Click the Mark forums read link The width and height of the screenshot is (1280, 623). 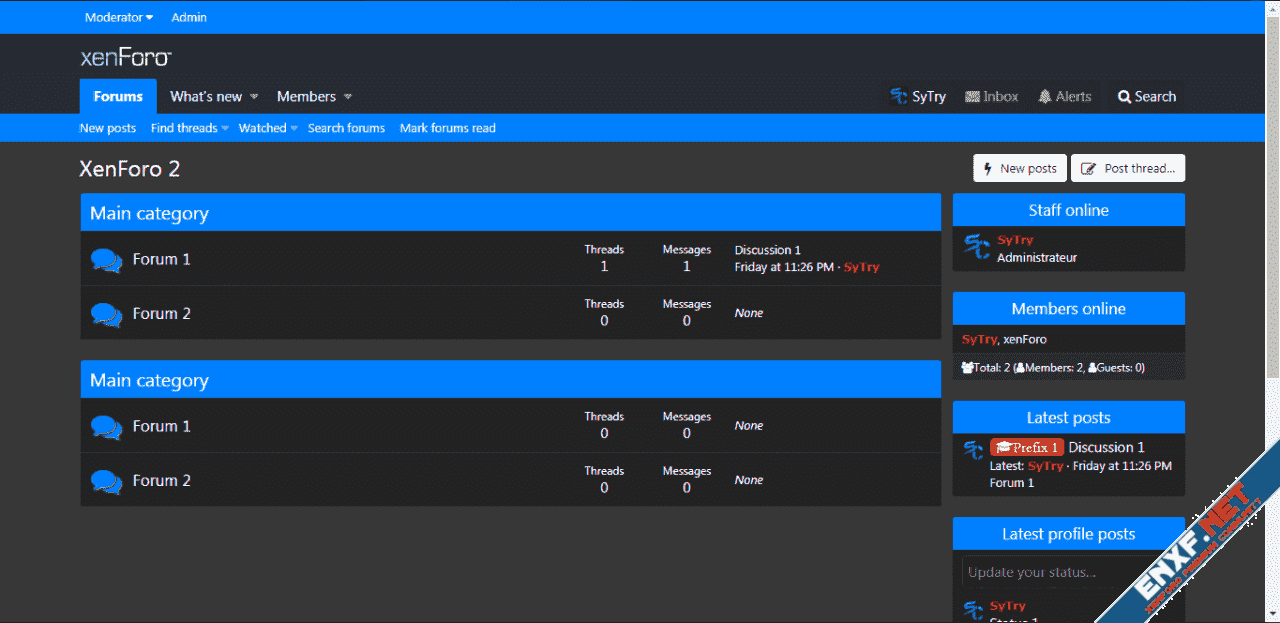[447, 128]
